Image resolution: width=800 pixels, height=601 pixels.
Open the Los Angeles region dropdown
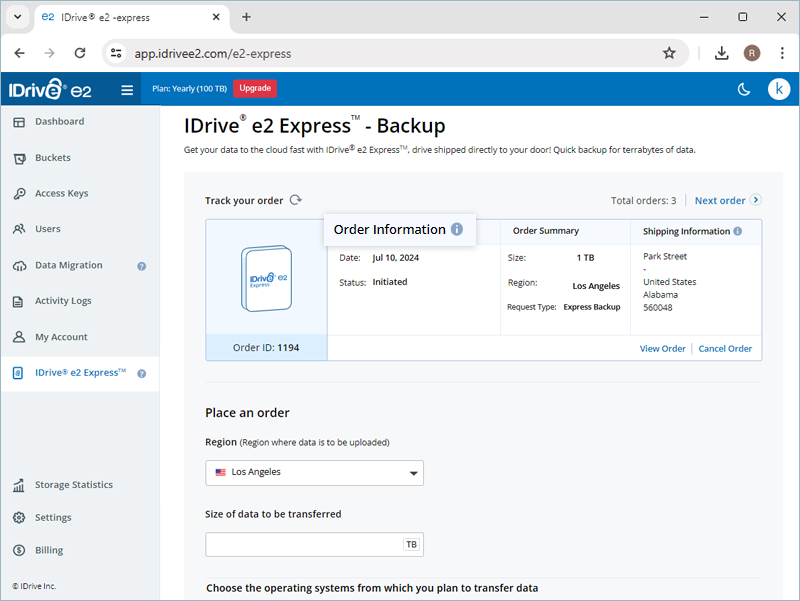pyautogui.click(x=314, y=473)
